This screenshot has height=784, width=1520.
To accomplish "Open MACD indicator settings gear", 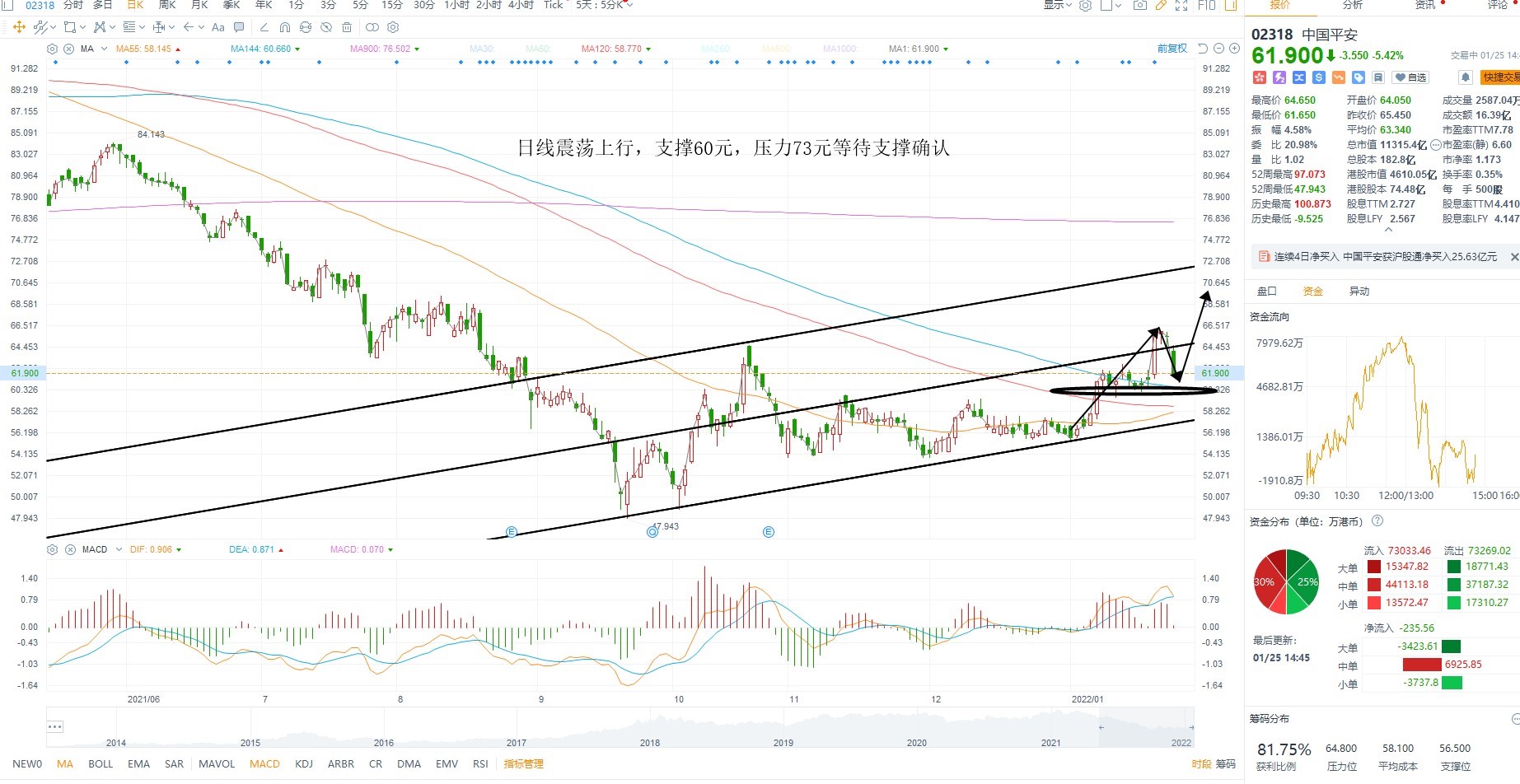I will pos(53,549).
